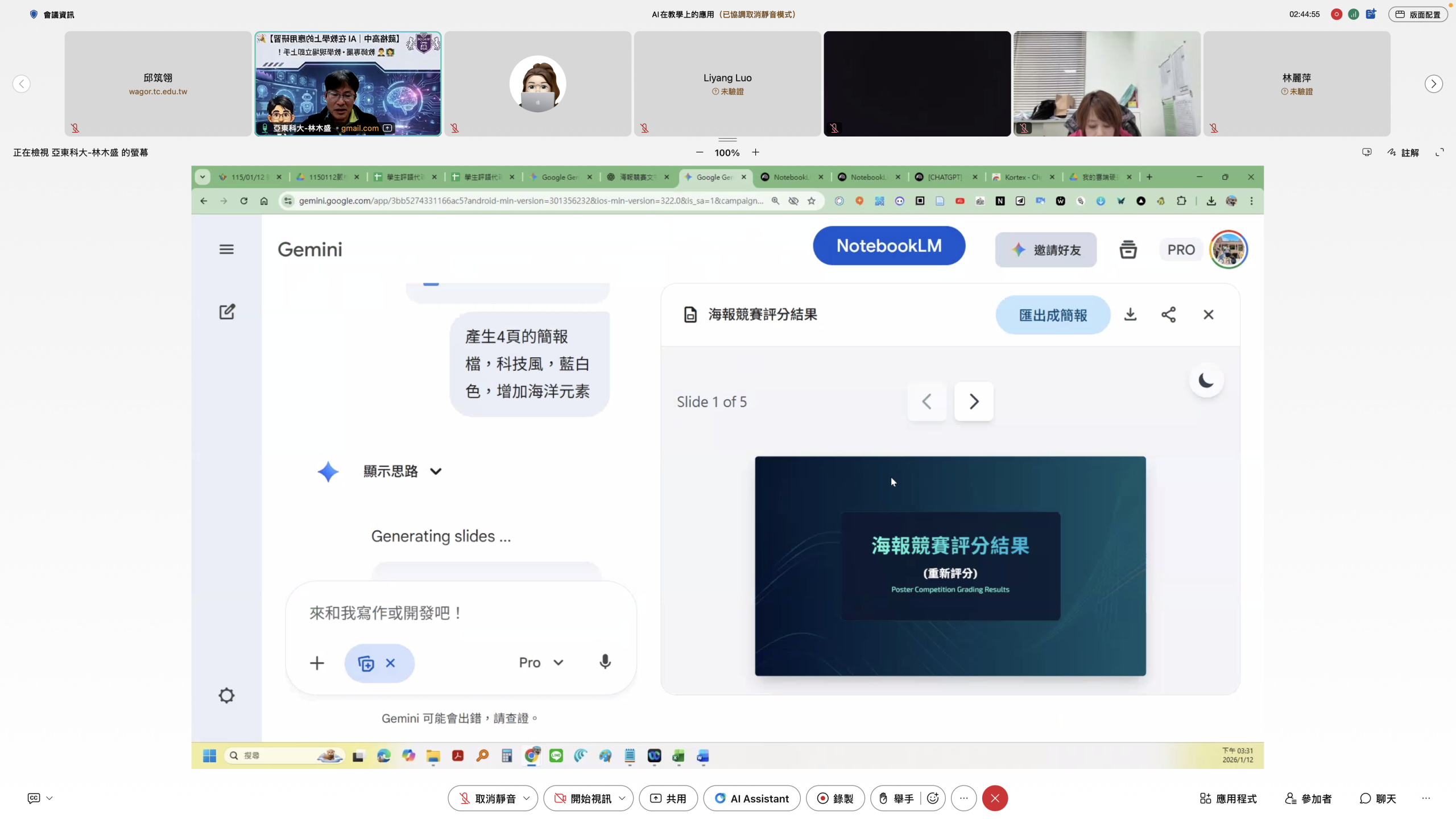
Task: Increase meeting view zoom with plus
Action: [755, 152]
